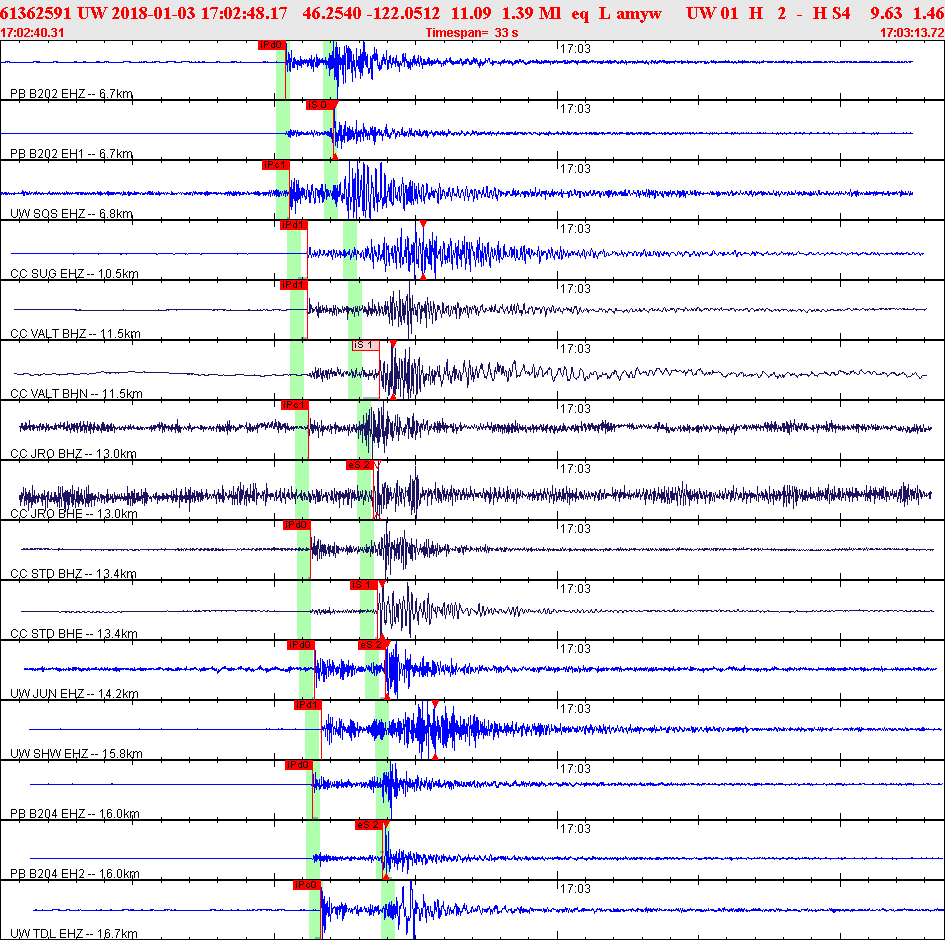This screenshot has height=940, width=945.
Task: Select the iS 1 flag on CC STD BHE
Action: (x=363, y=584)
